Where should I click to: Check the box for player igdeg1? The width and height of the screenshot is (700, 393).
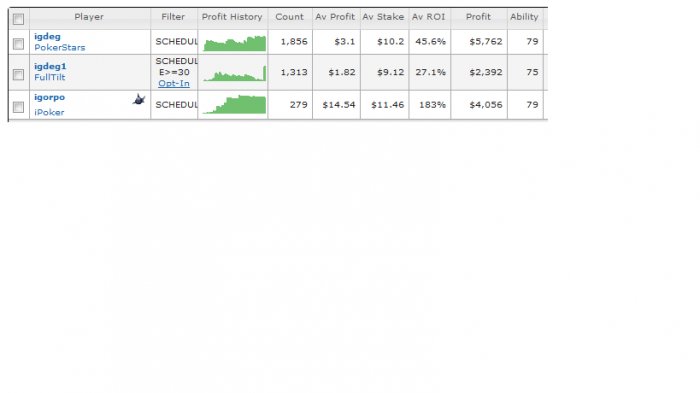18,74
